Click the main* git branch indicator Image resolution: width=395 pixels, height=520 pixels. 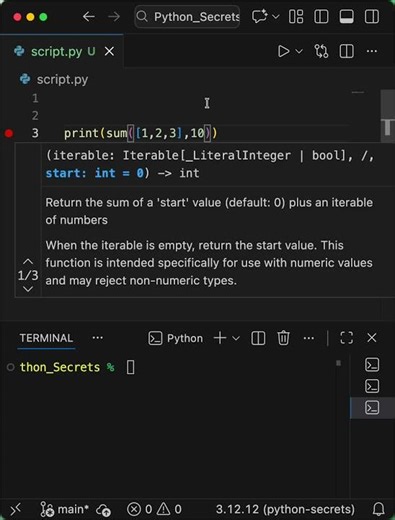click(x=65, y=509)
